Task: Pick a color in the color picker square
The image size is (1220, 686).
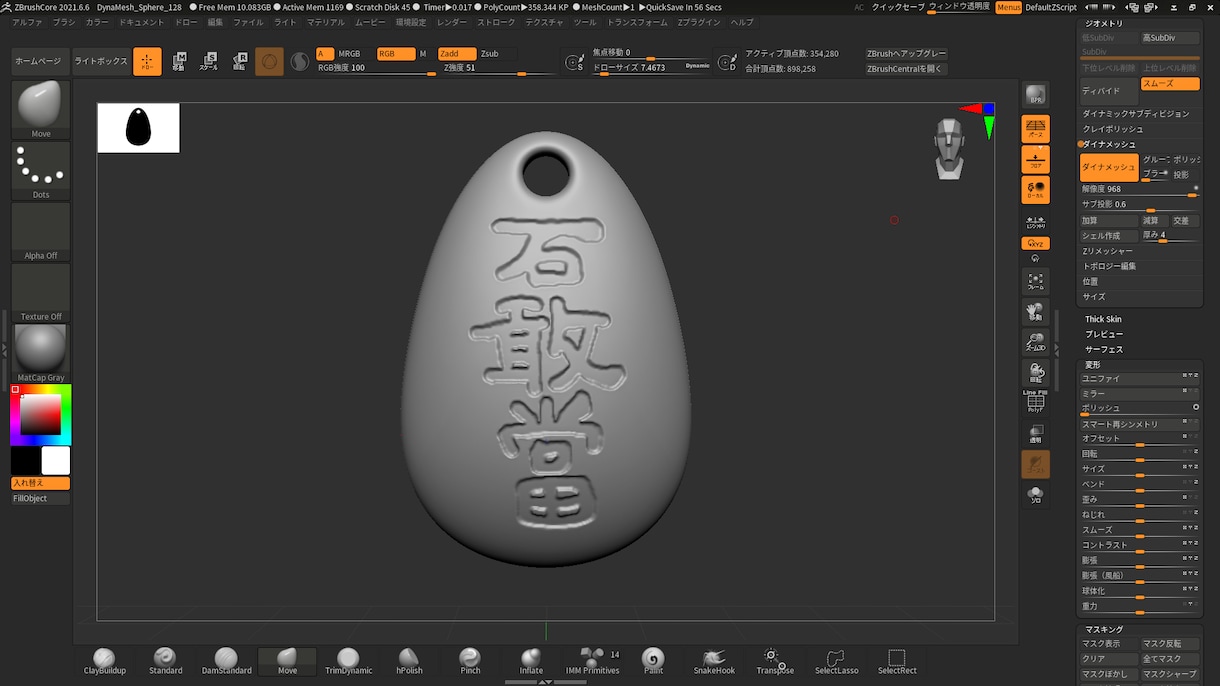Action: click(41, 415)
